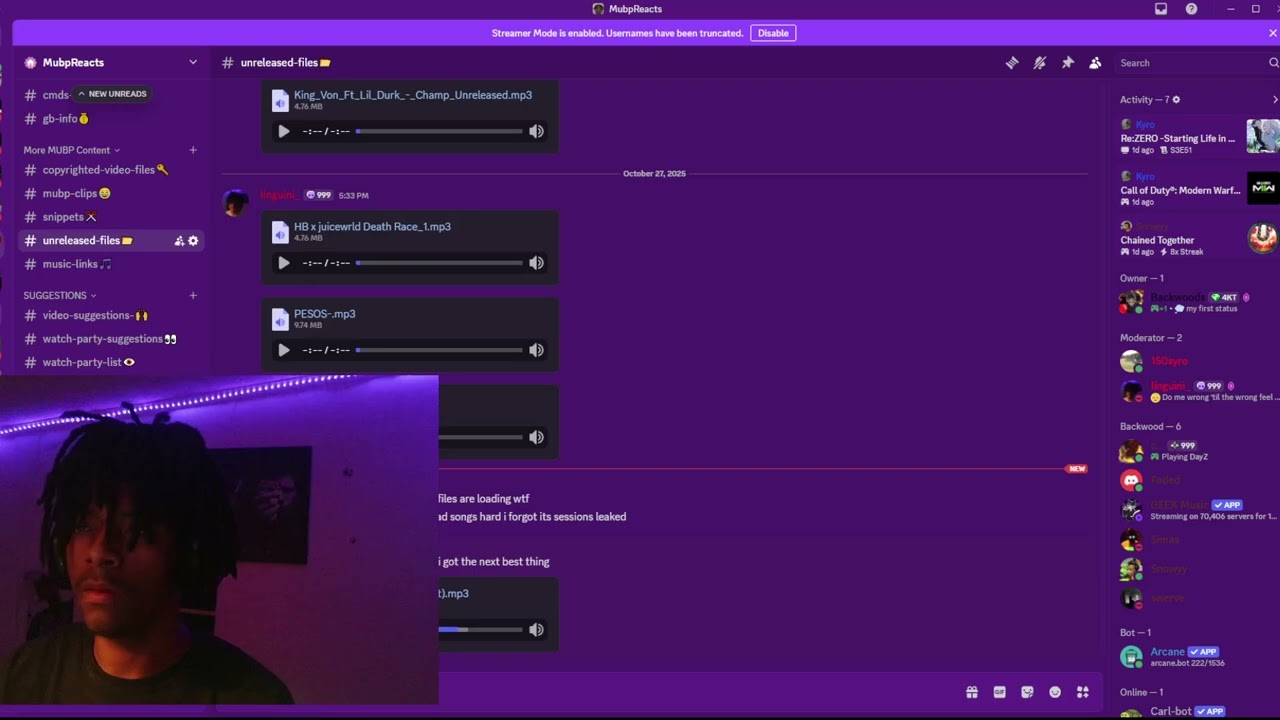Open file icon of Death Race attachment
Viewport: 1280px width, 720px height.
[280, 232]
